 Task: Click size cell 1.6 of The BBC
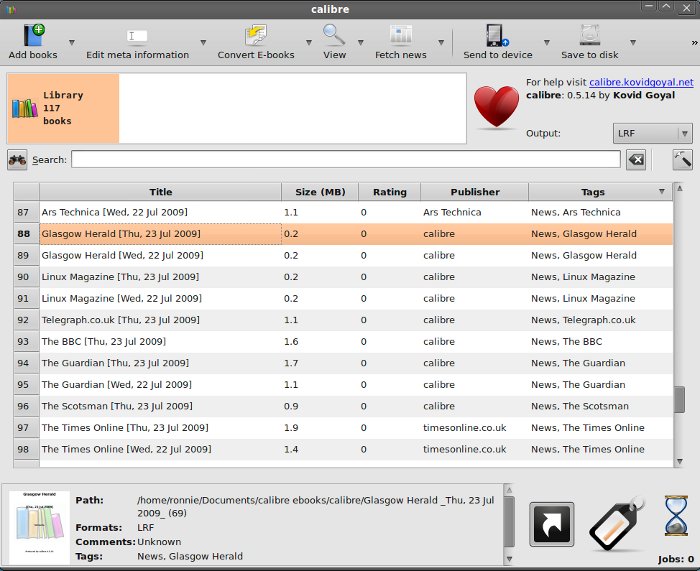320,342
